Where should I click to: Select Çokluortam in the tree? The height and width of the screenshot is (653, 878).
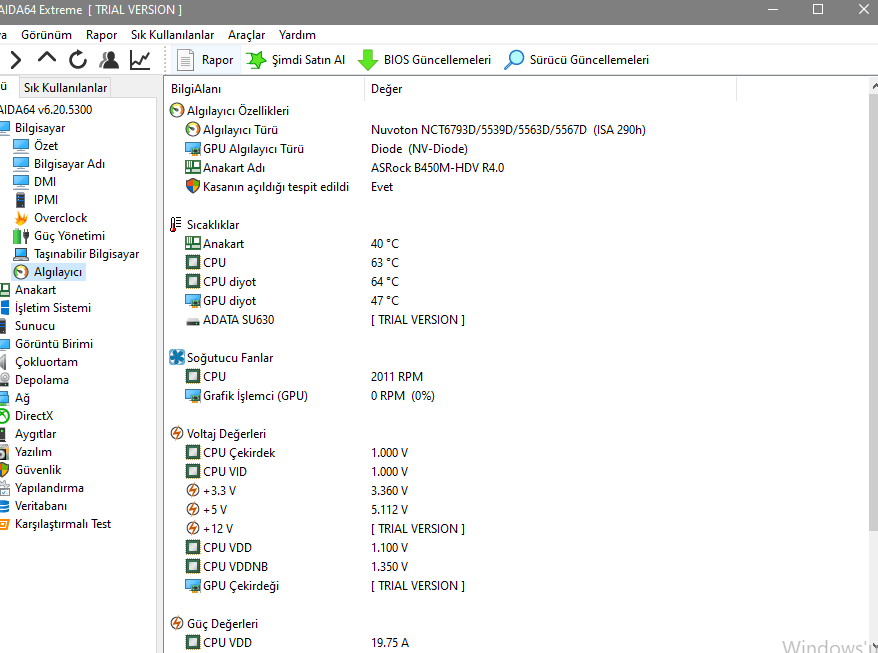pos(46,362)
